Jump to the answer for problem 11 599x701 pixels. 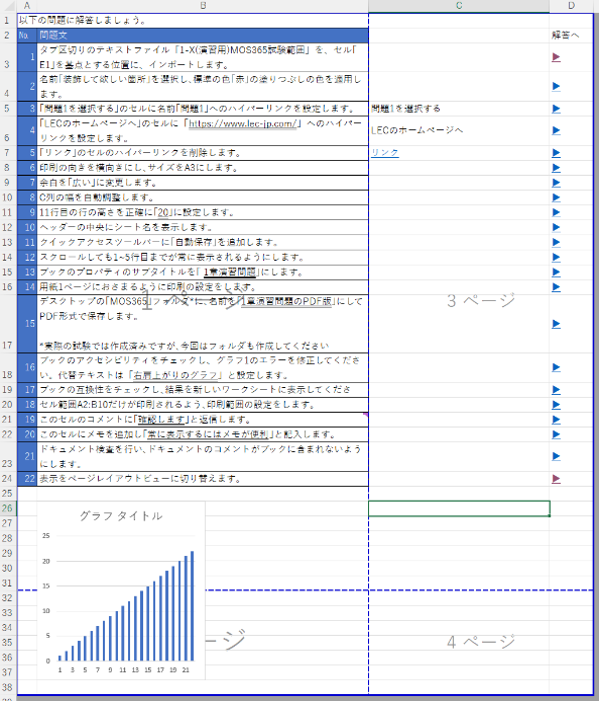tap(556, 242)
